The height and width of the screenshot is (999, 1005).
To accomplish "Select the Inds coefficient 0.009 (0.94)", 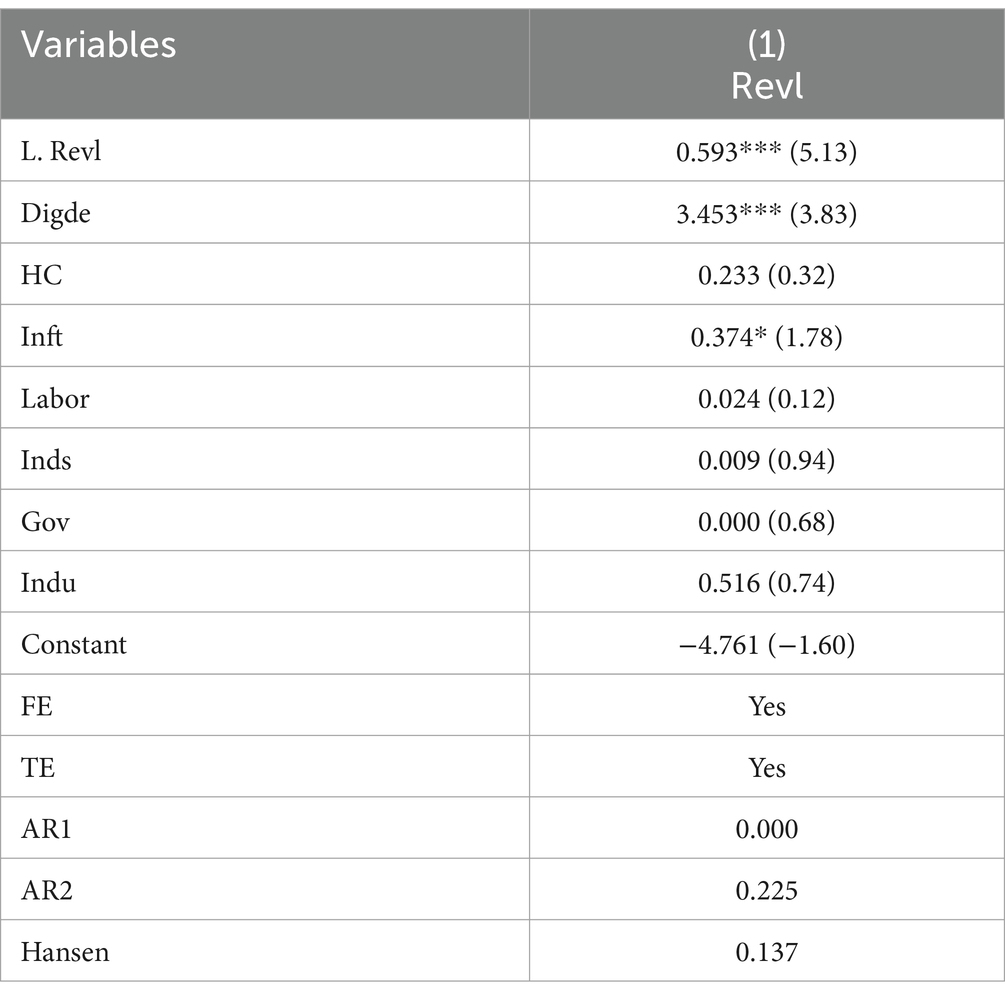I will click(x=767, y=459).
